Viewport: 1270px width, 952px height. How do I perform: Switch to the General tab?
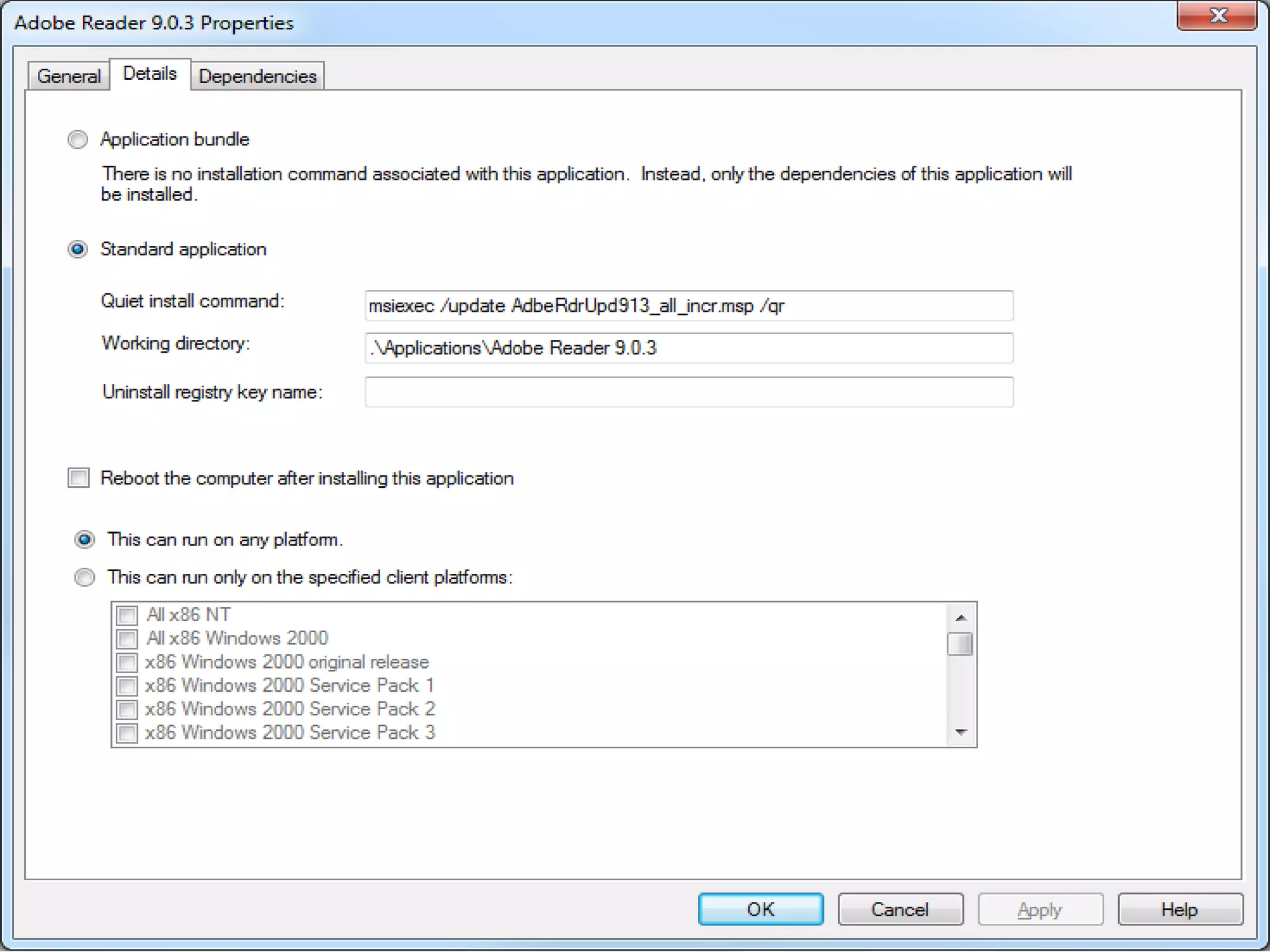69,76
